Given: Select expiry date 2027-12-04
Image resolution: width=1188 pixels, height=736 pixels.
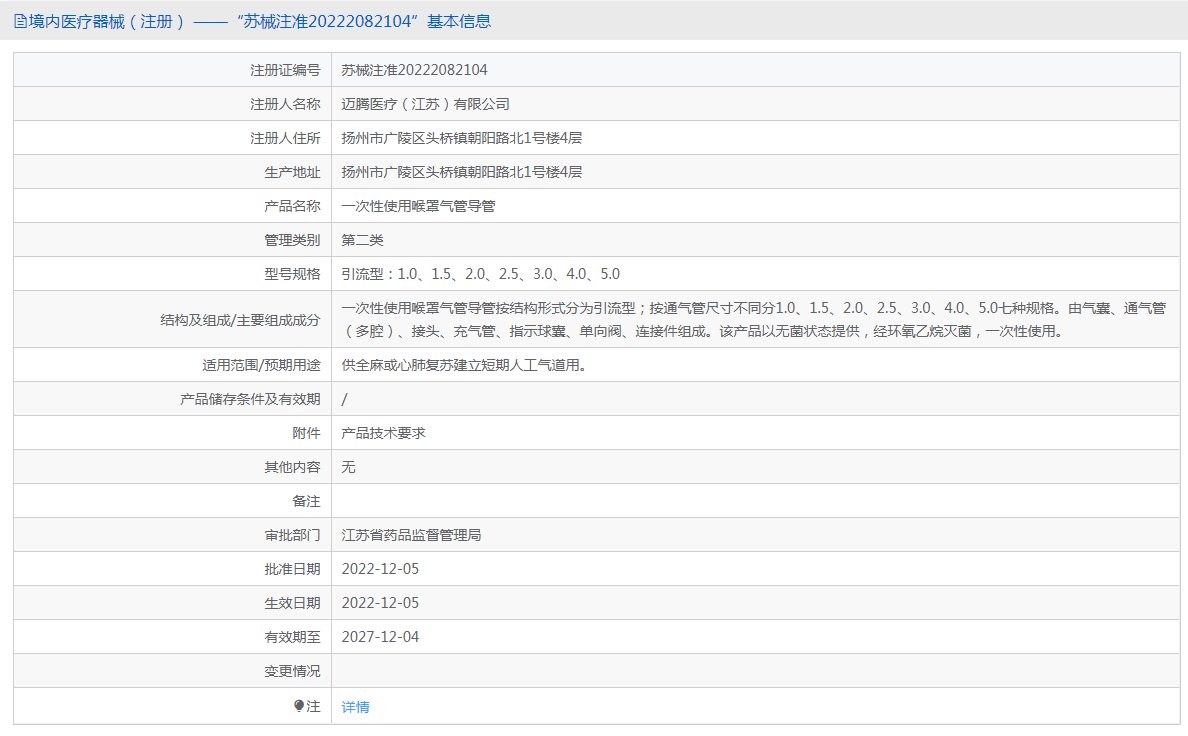Looking at the screenshot, I should tap(380, 637).
